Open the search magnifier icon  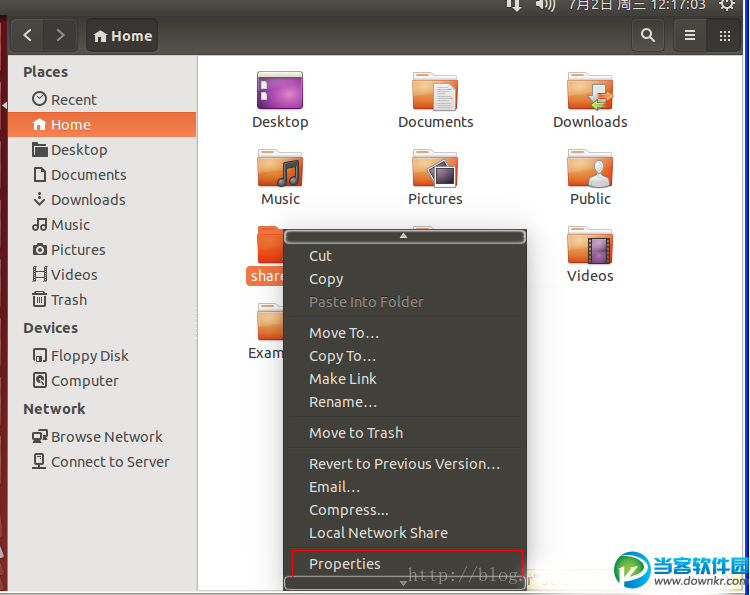[x=648, y=35]
